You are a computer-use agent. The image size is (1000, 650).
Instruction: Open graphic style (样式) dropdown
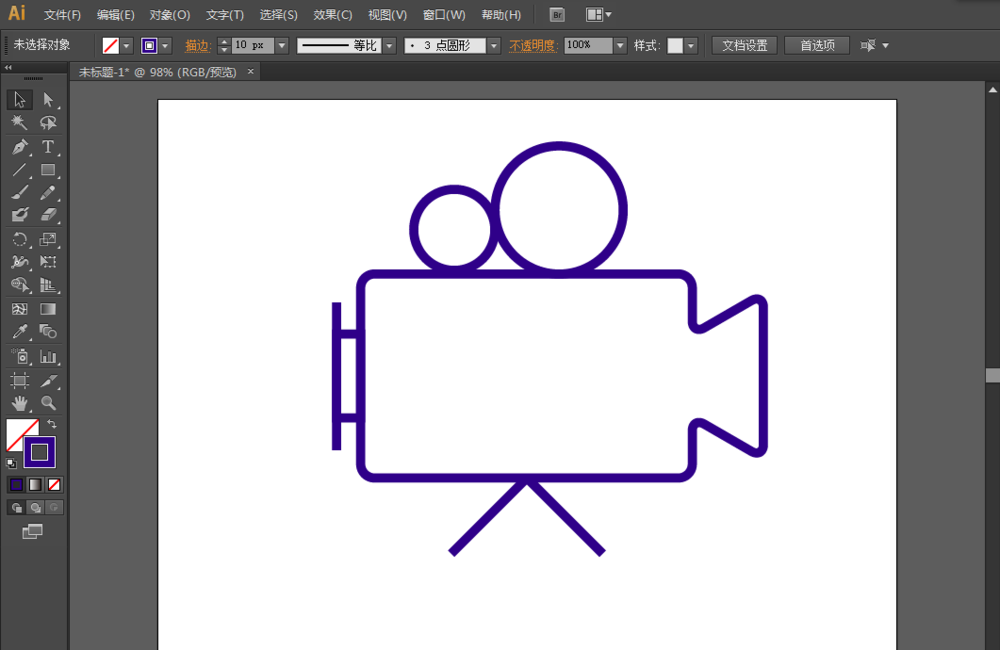pos(691,46)
